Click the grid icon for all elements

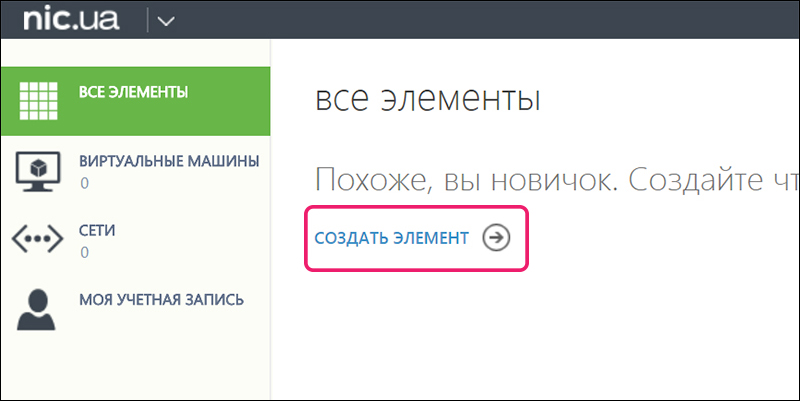tap(40, 98)
